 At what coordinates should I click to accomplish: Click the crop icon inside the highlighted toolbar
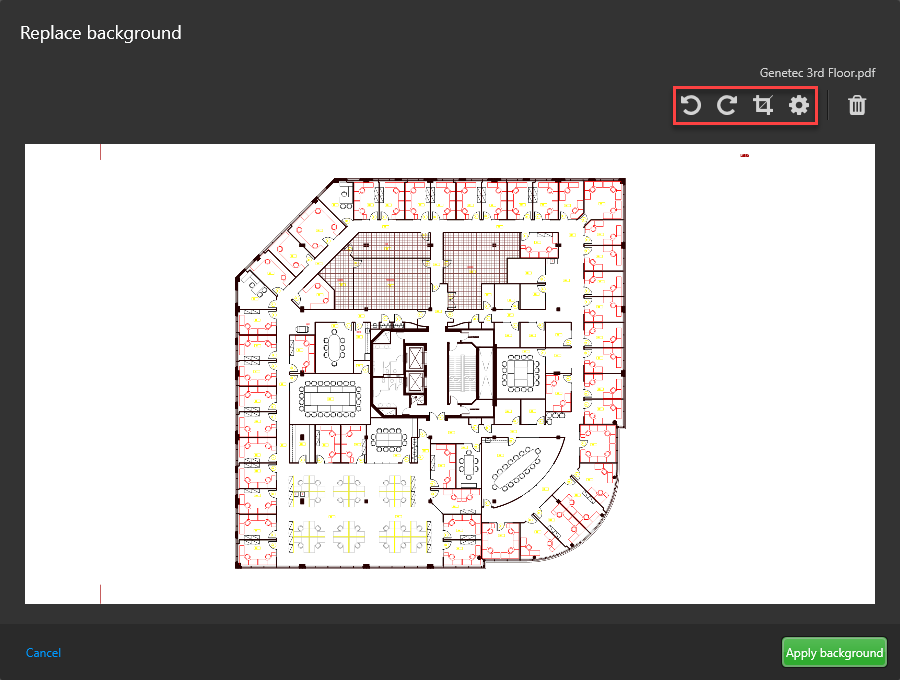click(x=763, y=105)
